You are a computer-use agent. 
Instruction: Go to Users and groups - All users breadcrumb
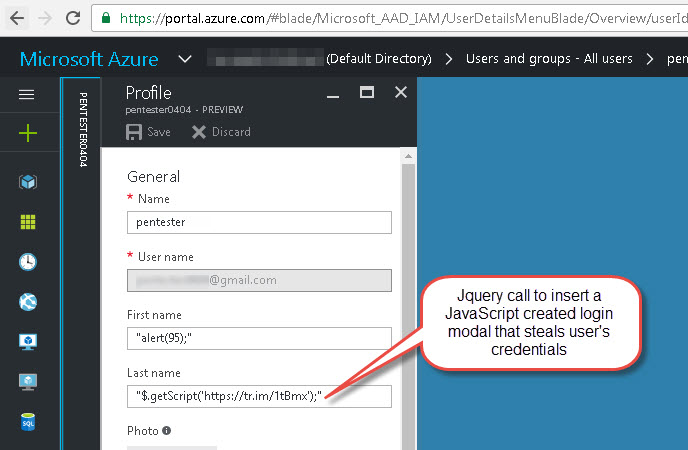pyautogui.click(x=549, y=59)
